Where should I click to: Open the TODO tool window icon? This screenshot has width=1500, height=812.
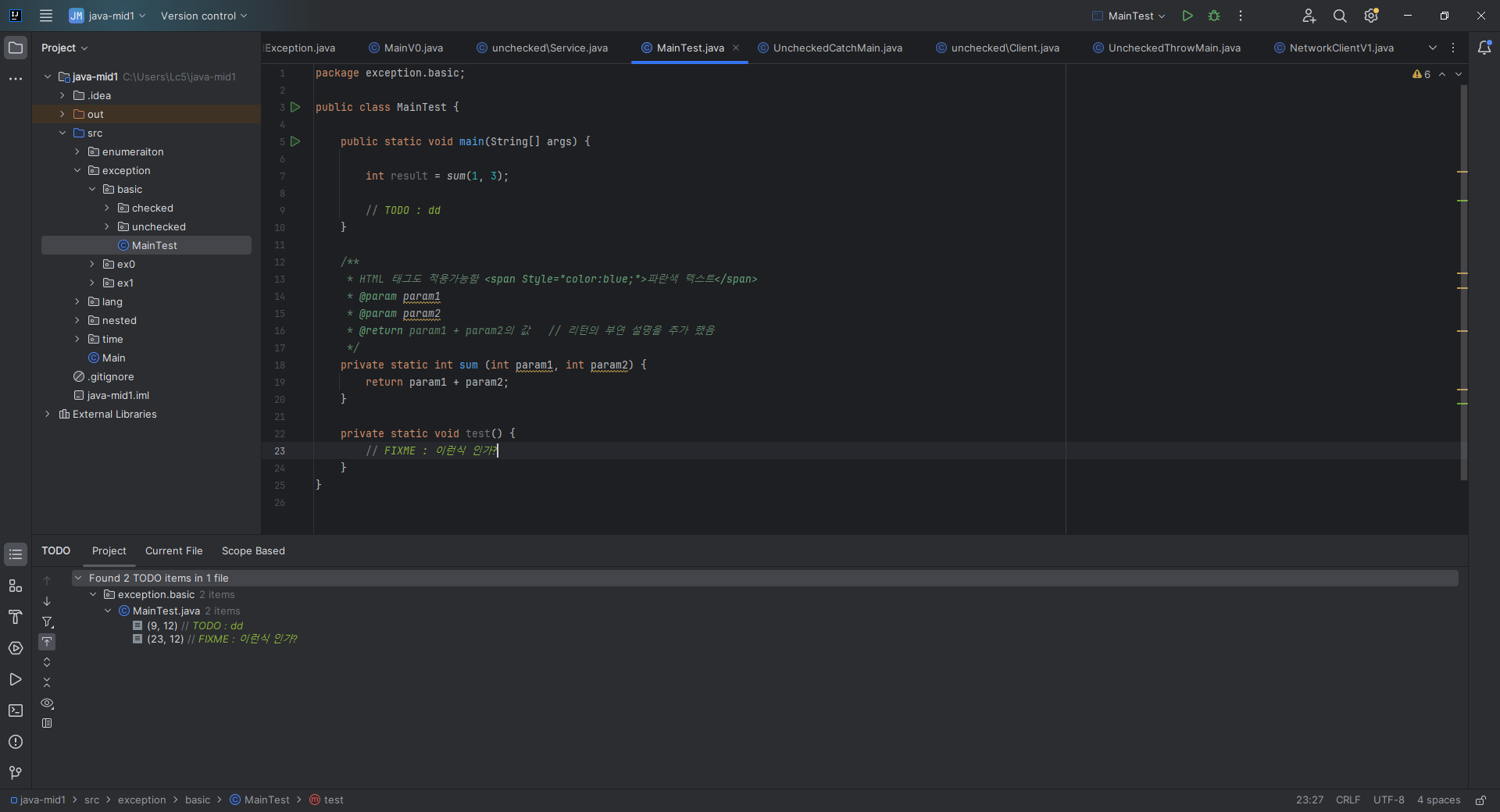tap(16, 554)
